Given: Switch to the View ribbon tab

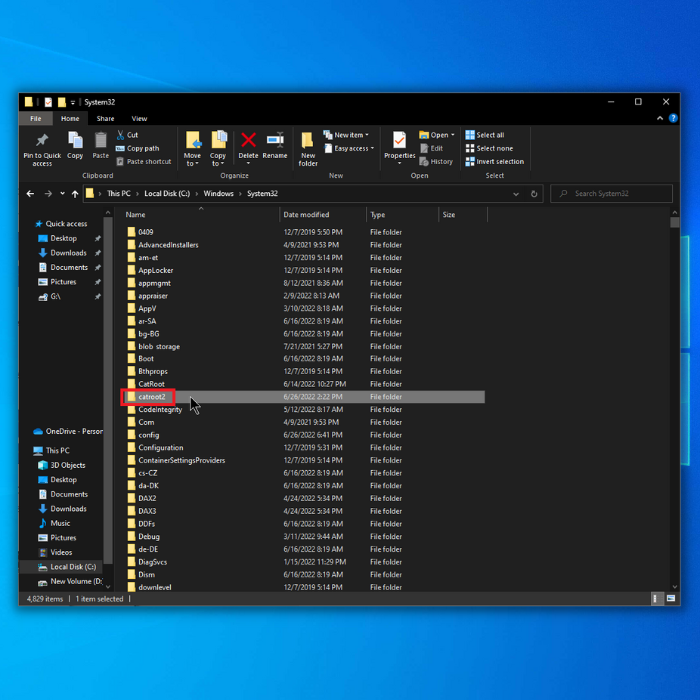Looking at the screenshot, I should pyautogui.click(x=139, y=118).
